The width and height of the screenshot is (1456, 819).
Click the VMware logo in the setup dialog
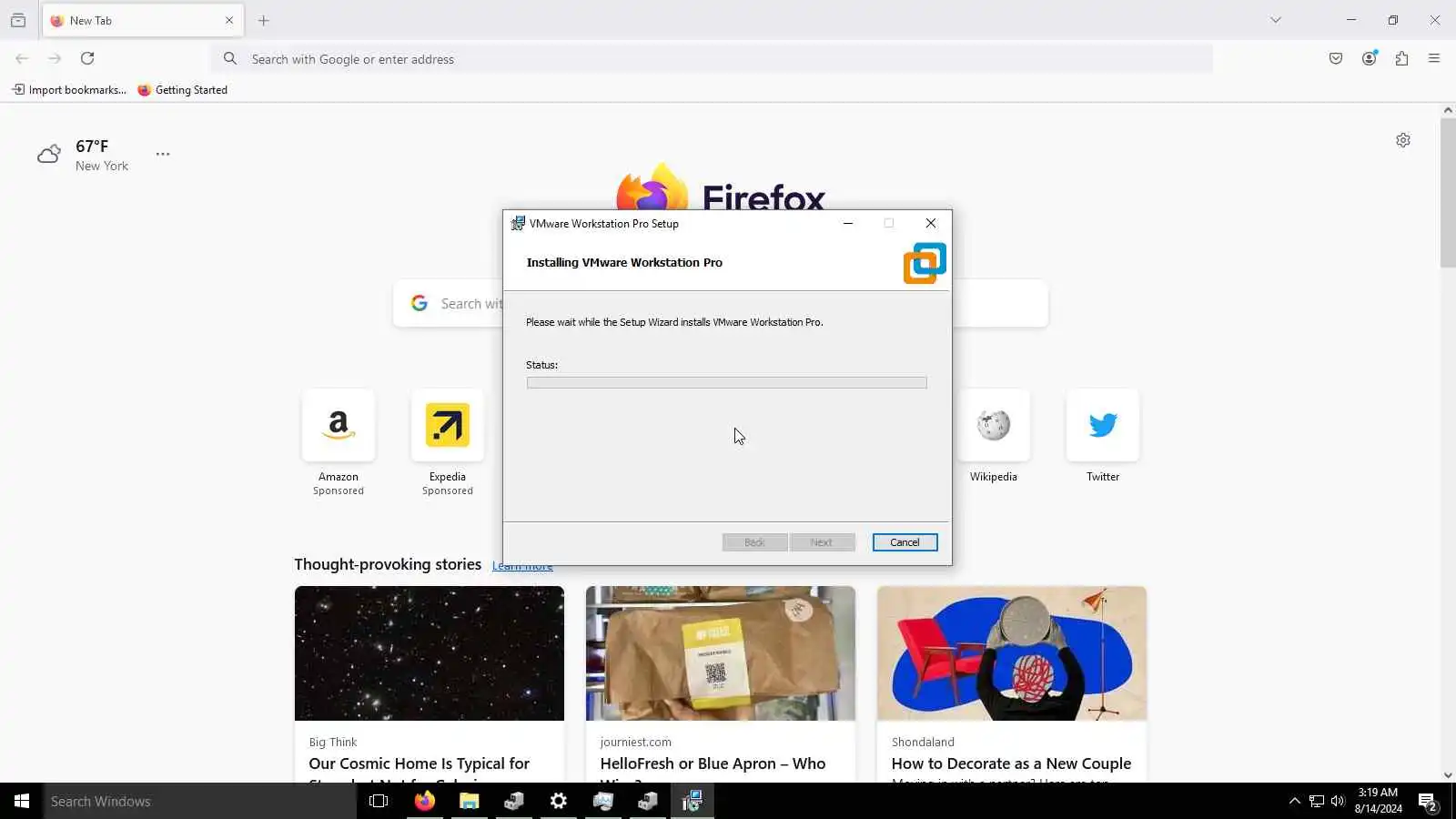925,263
